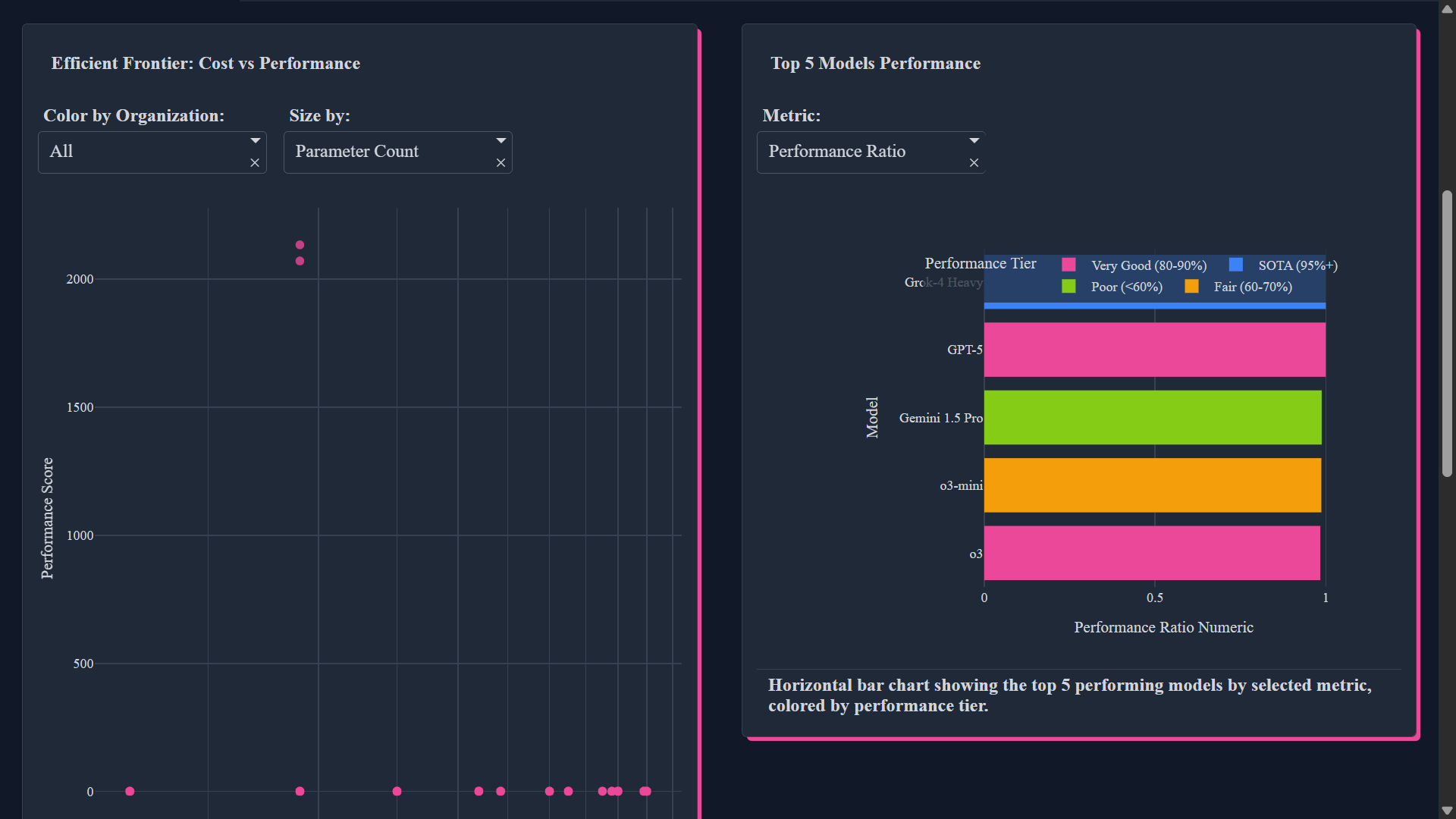Expand the Size by Parameter Count dropdown

point(501,141)
